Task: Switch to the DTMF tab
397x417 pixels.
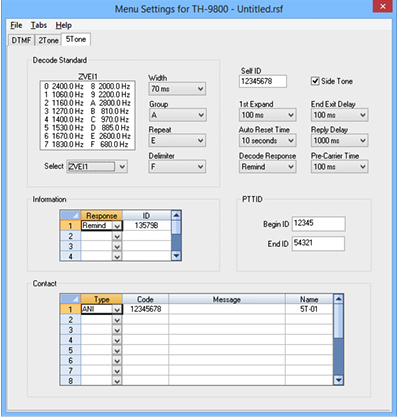Action: coord(21,40)
